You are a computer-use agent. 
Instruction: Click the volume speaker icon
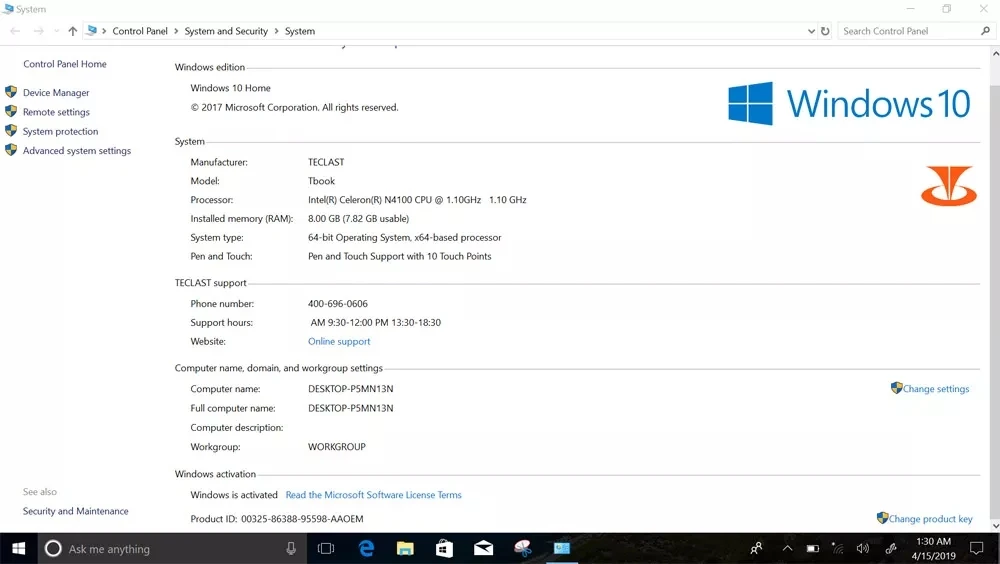(x=863, y=549)
